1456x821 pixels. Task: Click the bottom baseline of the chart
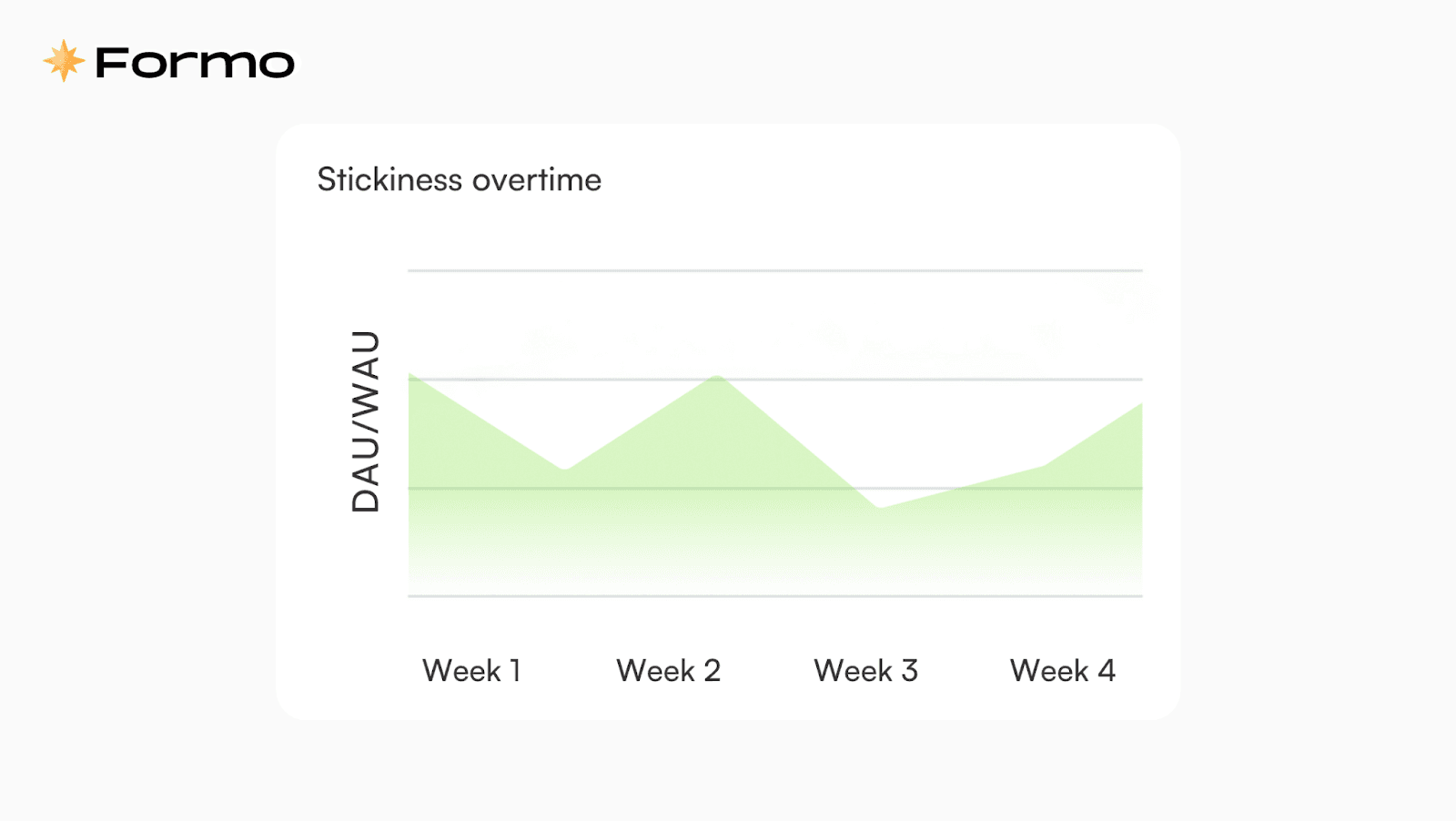pos(775,596)
